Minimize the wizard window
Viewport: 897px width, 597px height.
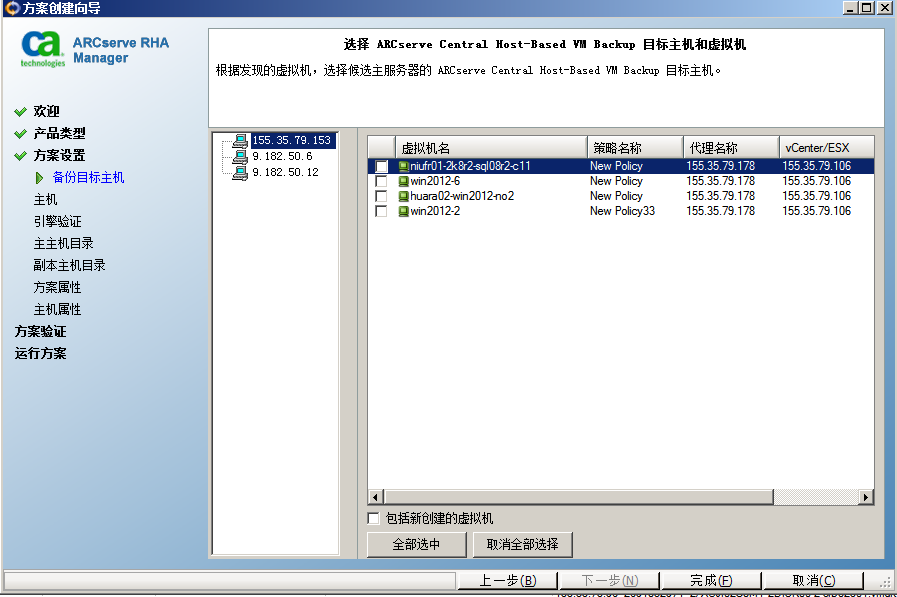(x=851, y=7)
